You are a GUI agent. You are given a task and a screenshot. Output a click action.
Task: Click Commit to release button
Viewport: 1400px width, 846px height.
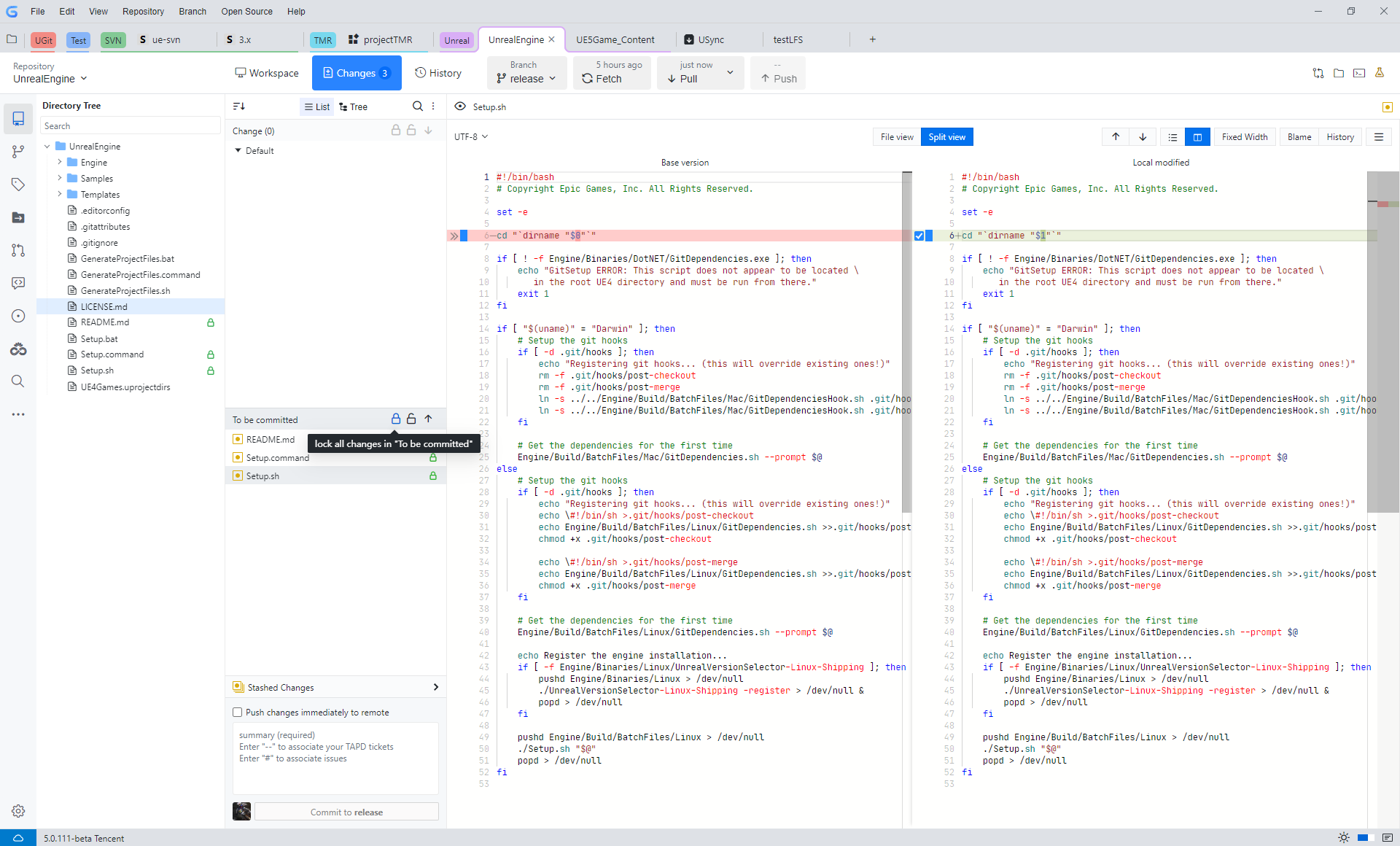point(346,812)
